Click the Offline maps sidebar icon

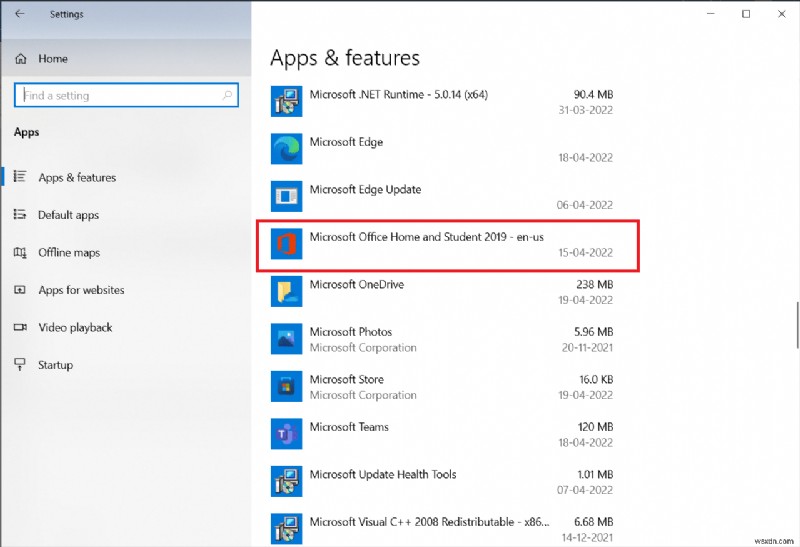[19, 252]
